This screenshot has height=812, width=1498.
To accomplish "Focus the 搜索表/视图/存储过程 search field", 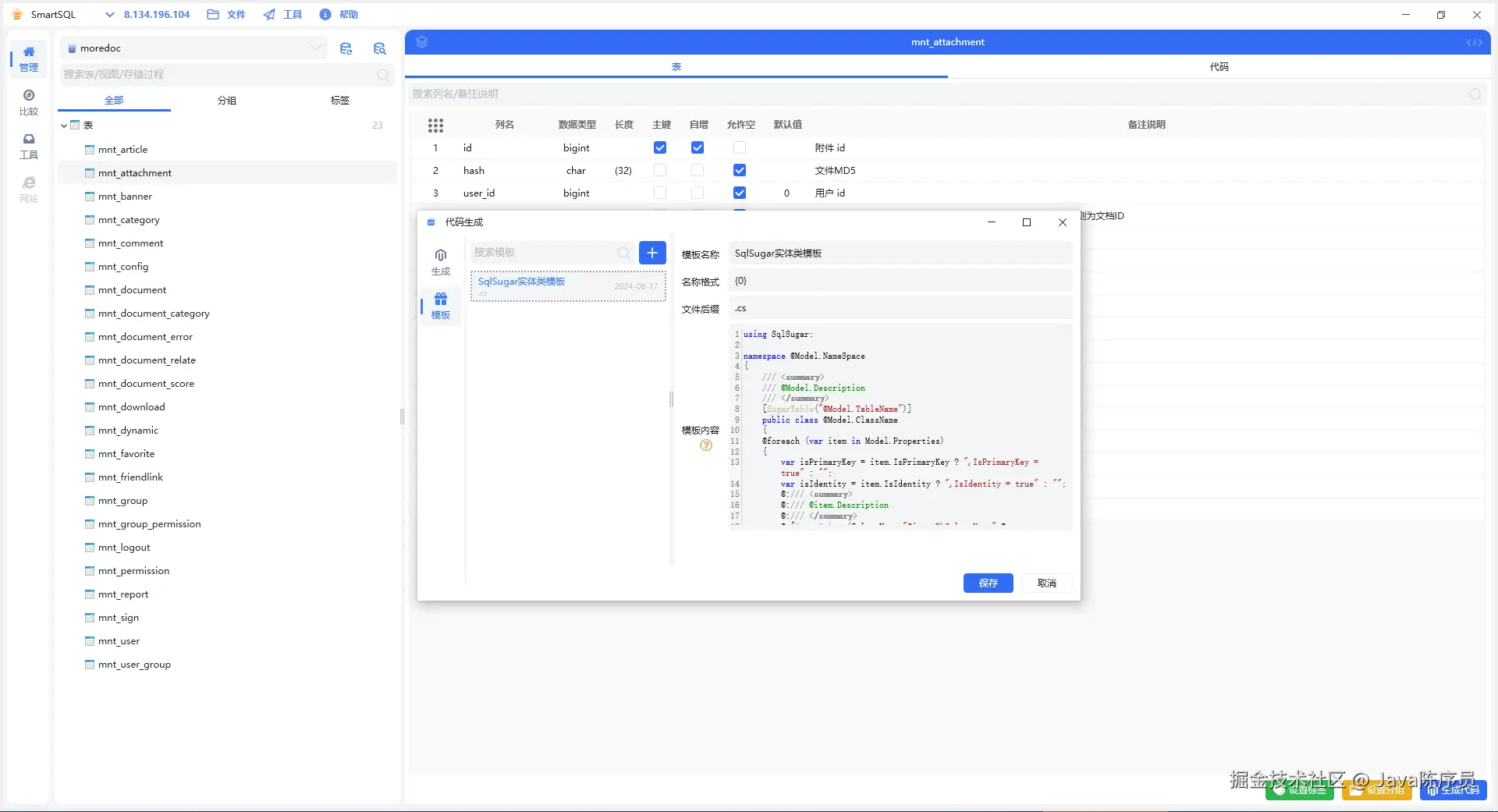I will (x=226, y=75).
